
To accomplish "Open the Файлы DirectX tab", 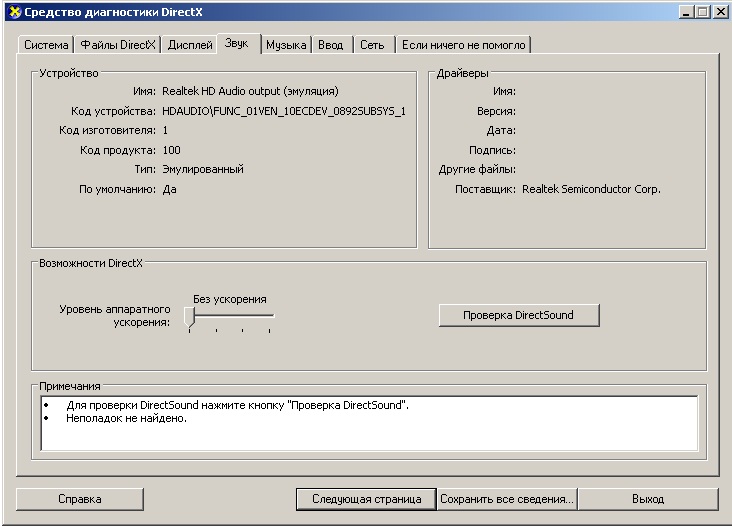I will tap(118, 45).
